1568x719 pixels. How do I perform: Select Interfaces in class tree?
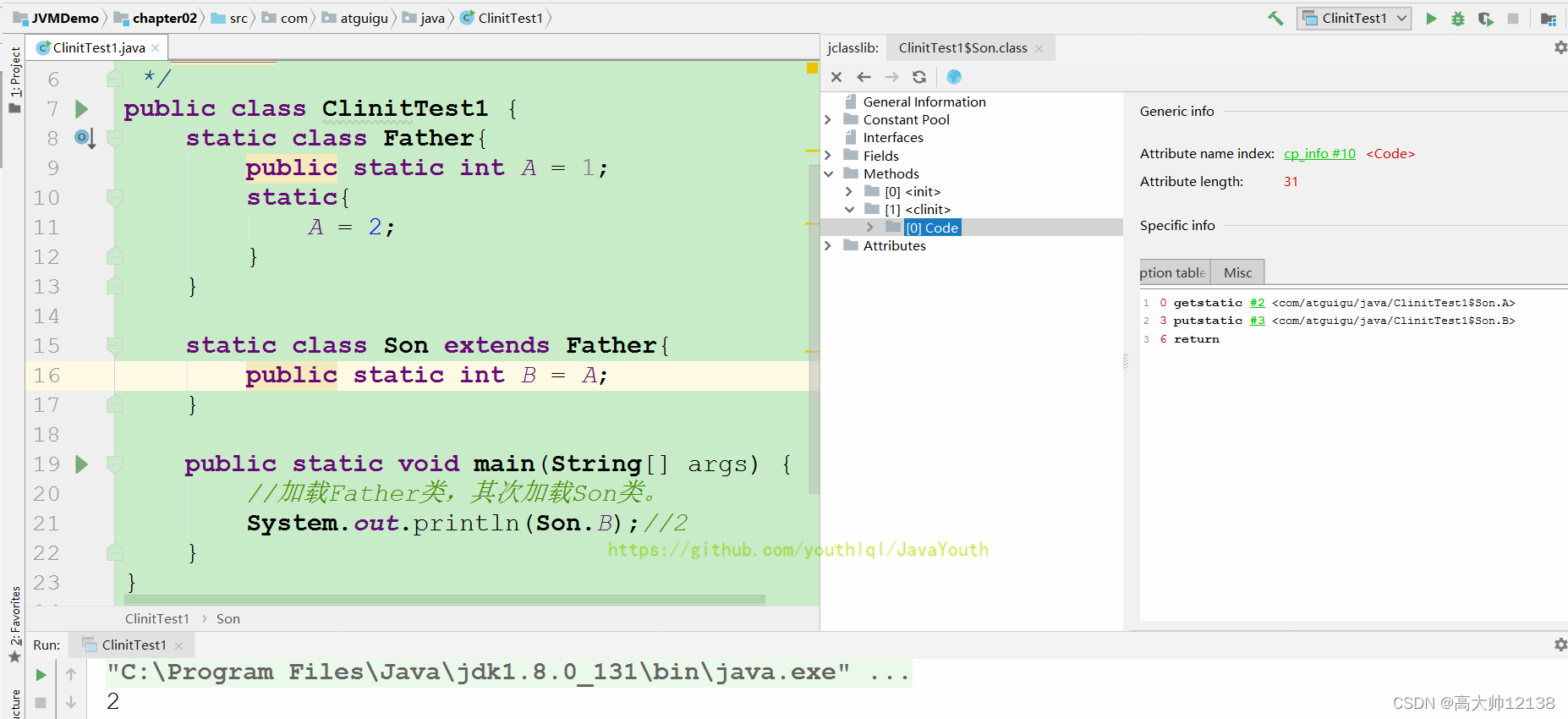tap(892, 138)
